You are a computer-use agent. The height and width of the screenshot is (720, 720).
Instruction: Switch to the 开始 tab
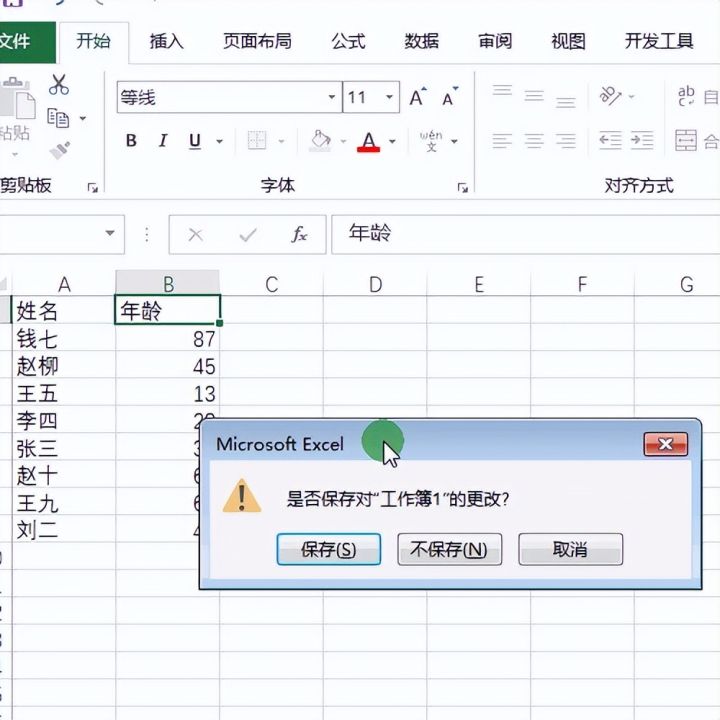pos(94,42)
